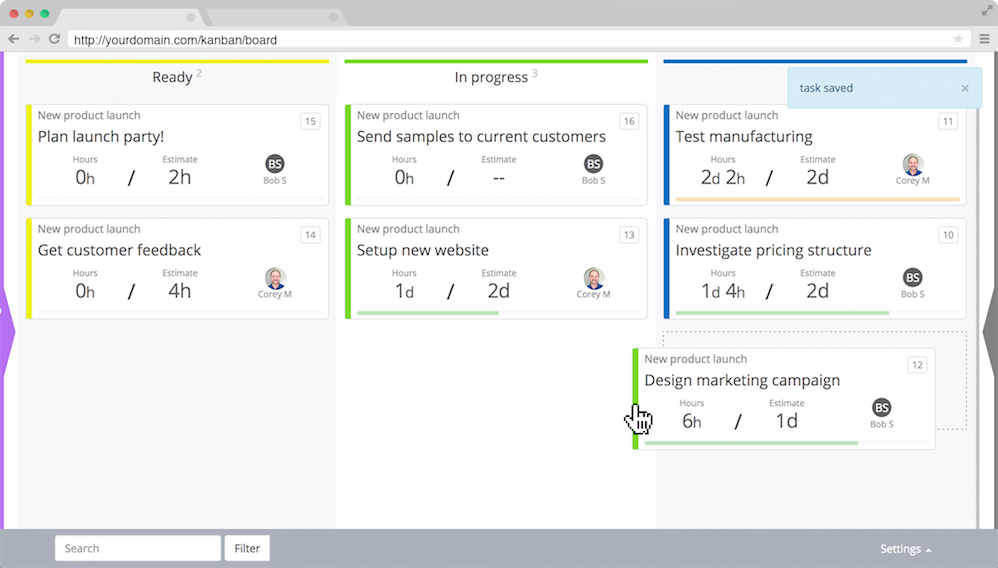
Task: Click task number 16 badge
Action: point(629,121)
